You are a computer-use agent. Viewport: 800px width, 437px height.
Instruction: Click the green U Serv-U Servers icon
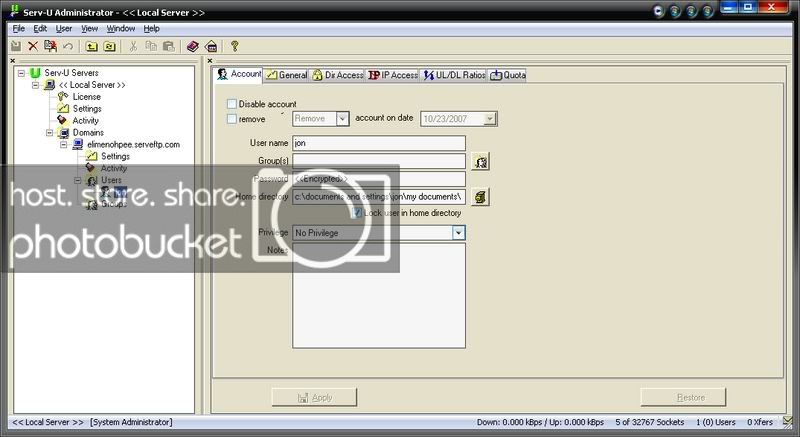(35, 73)
